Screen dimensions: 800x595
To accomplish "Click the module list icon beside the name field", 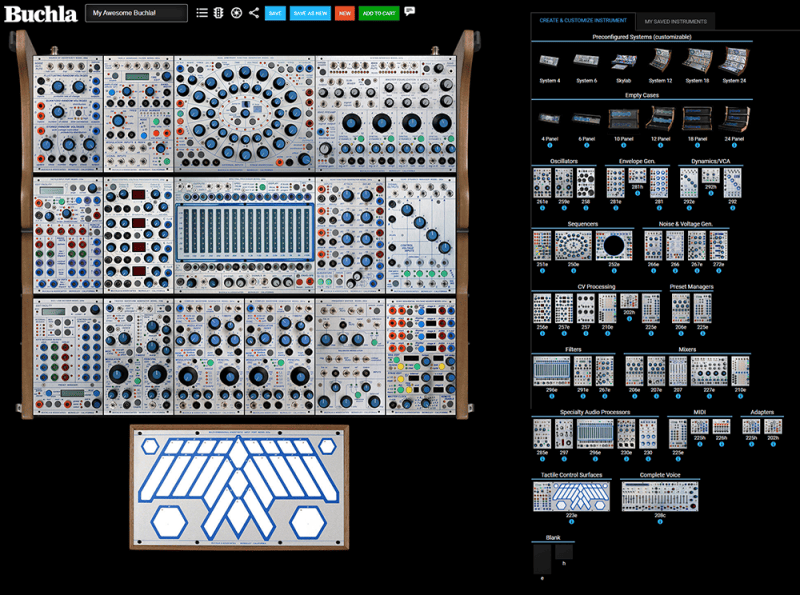I will coord(201,13).
